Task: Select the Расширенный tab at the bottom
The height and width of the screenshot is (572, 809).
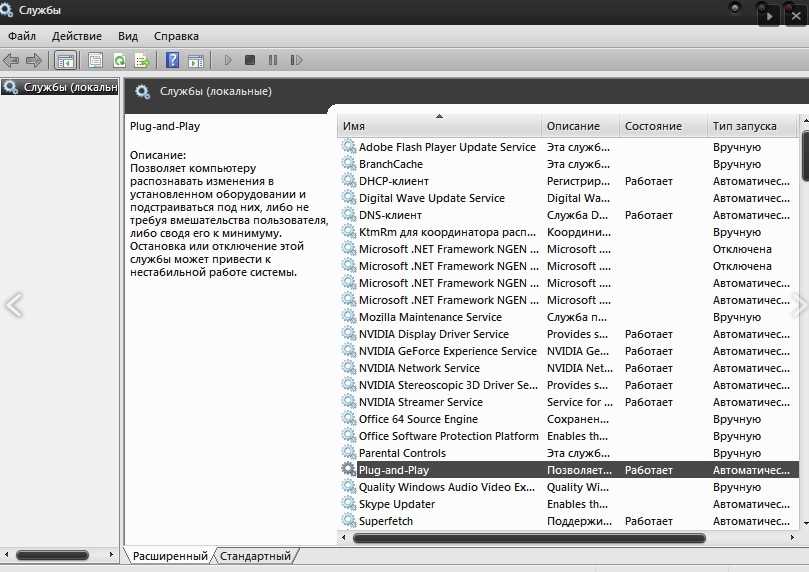Action: [x=170, y=556]
